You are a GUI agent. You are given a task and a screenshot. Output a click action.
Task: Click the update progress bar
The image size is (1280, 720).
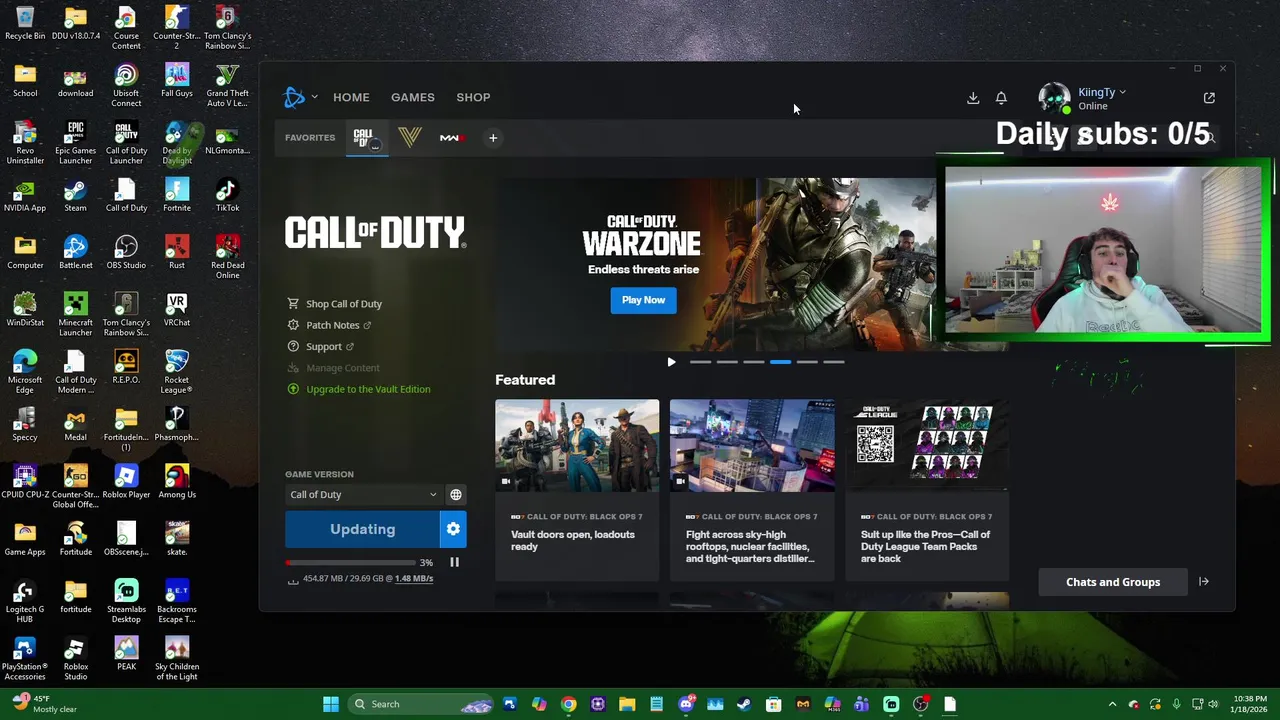(350, 563)
